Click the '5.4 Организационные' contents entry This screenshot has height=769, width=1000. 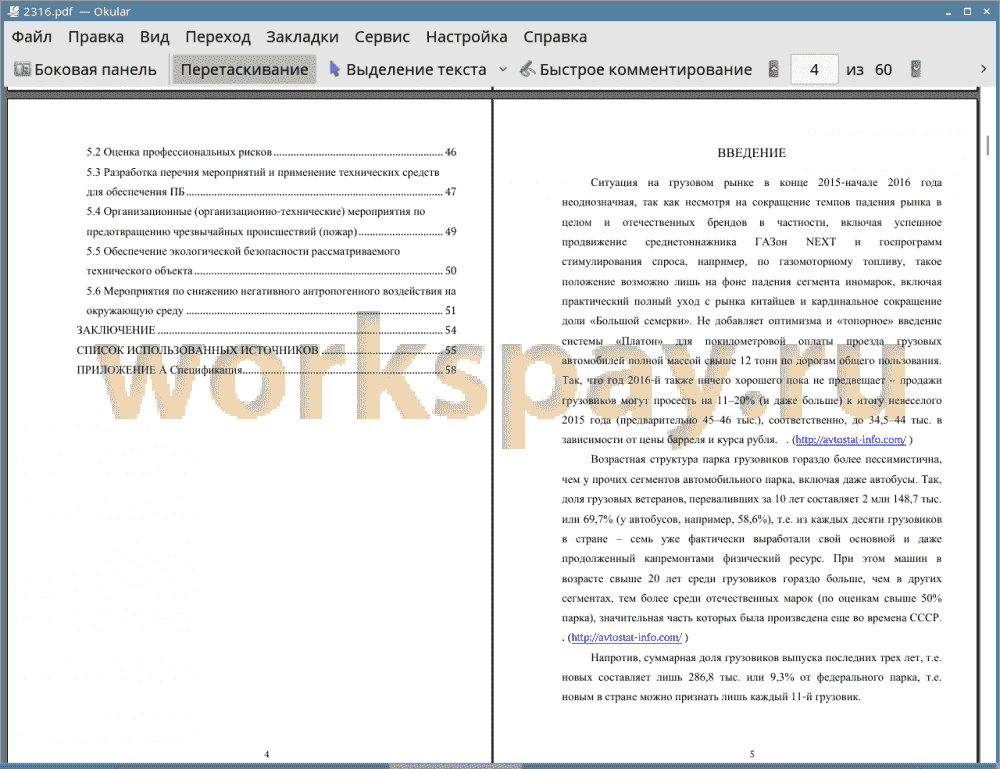click(271, 221)
